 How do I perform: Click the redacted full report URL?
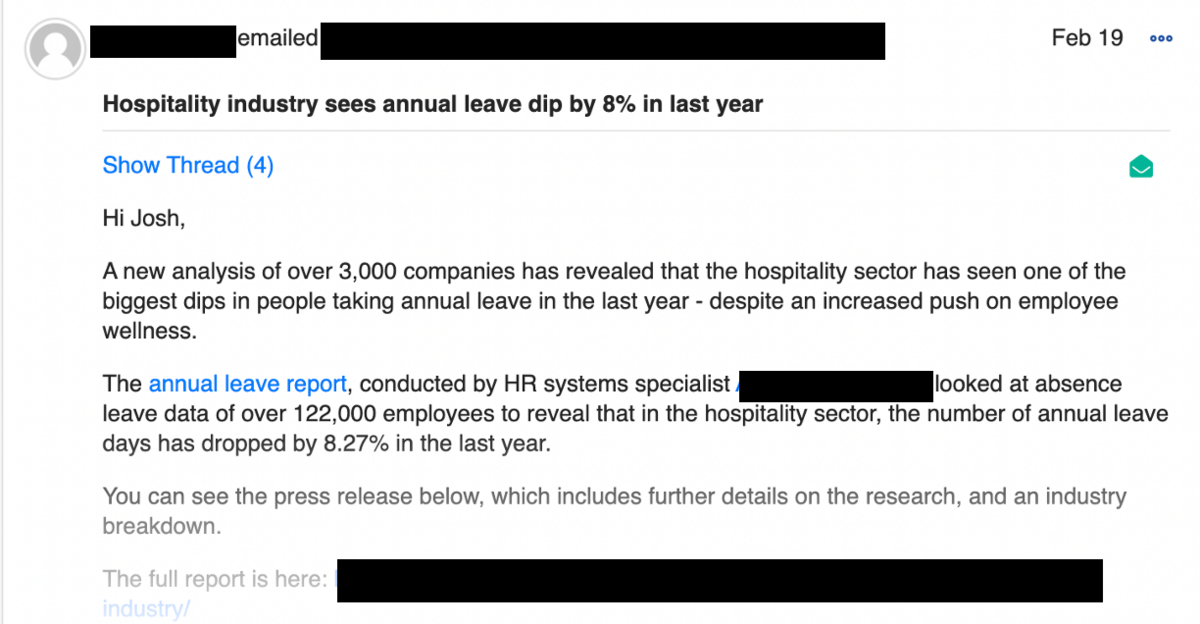pyautogui.click(x=718, y=580)
